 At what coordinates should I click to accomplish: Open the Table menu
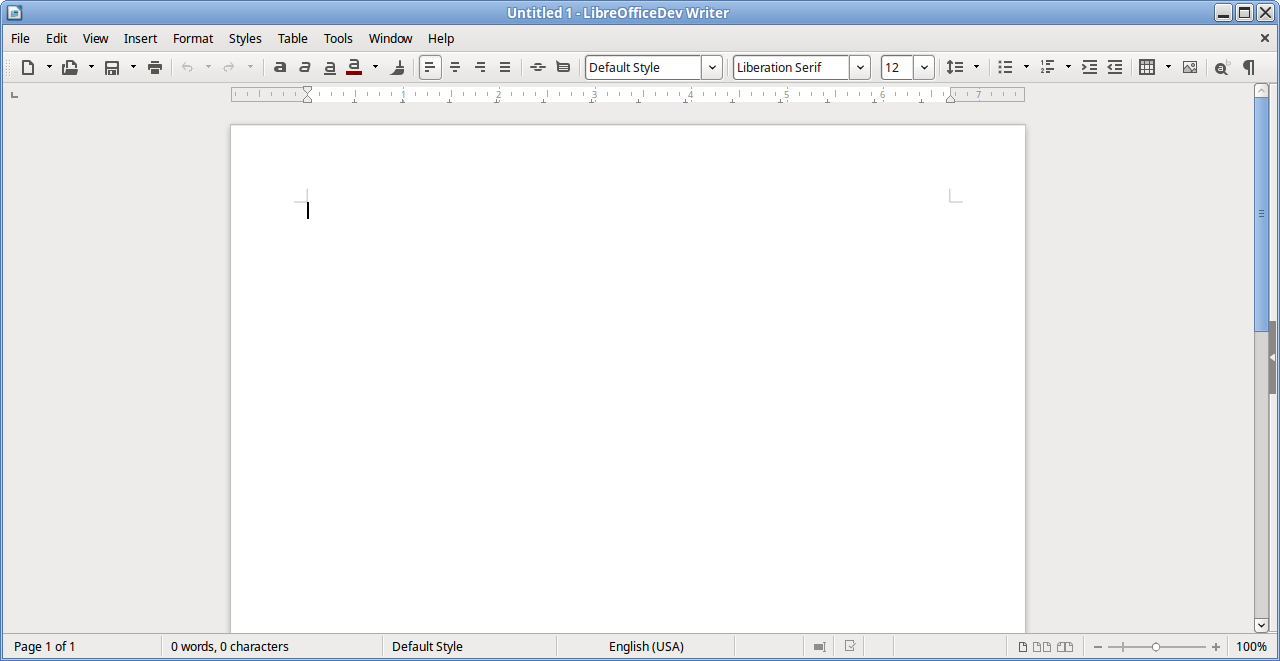click(x=293, y=38)
